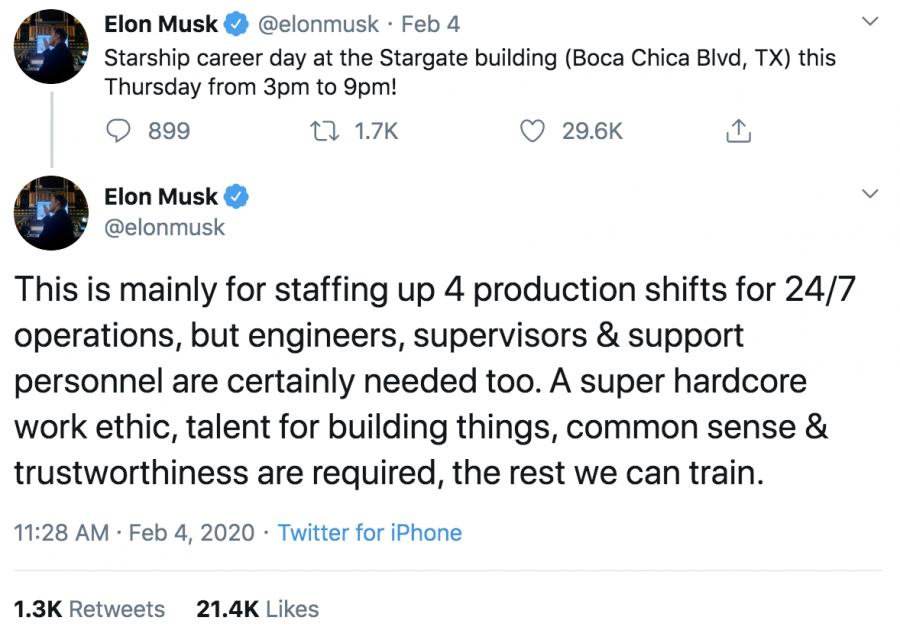
Task: Expand the first tweet's chevron menu
Action: 870,22
